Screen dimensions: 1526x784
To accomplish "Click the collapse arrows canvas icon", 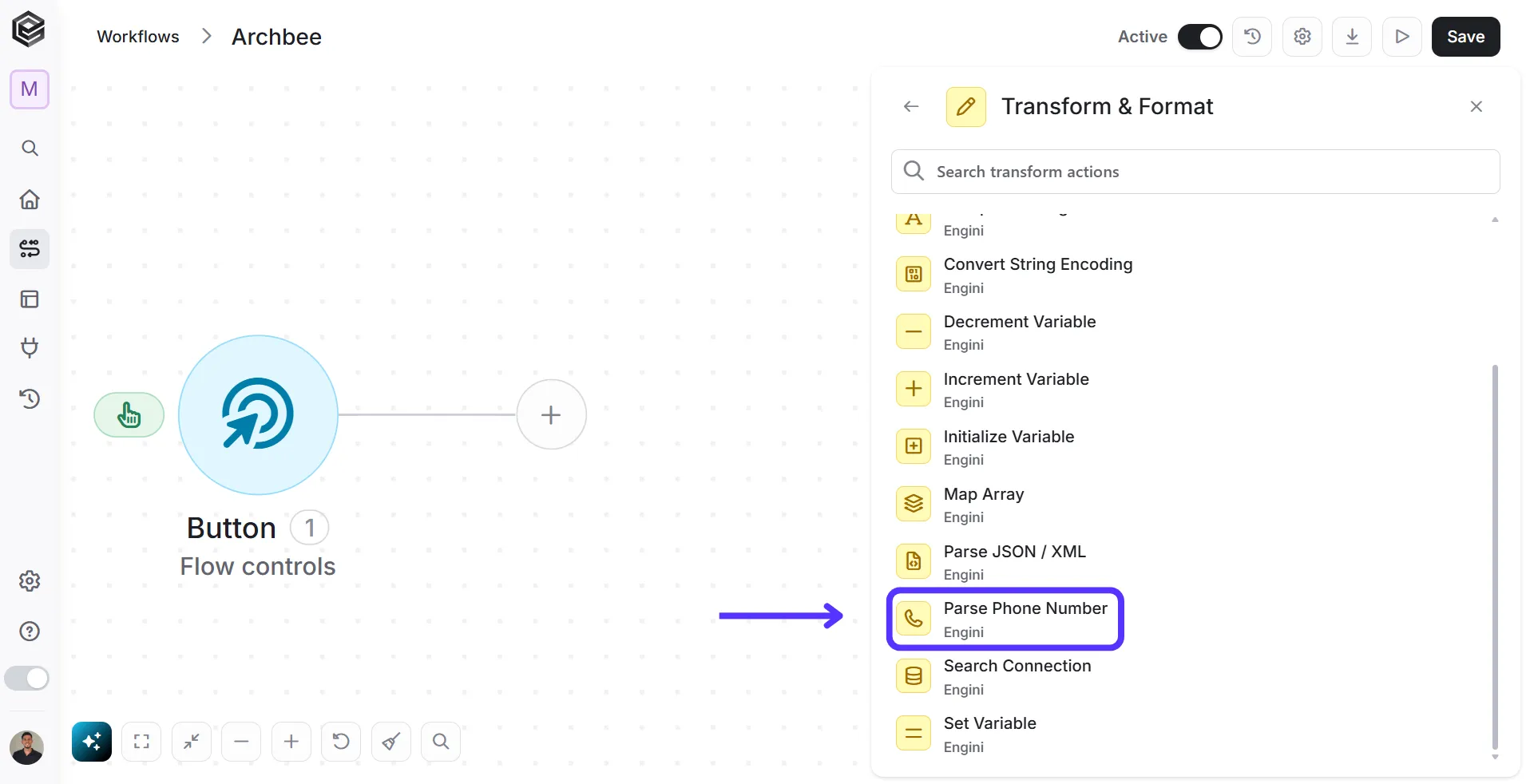I will pos(192,742).
